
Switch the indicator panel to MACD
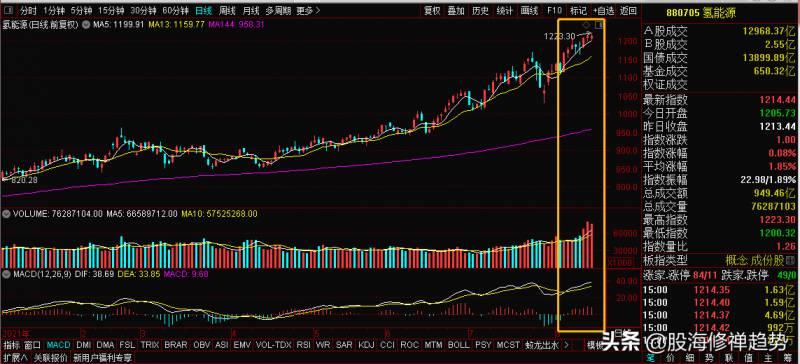point(58,345)
